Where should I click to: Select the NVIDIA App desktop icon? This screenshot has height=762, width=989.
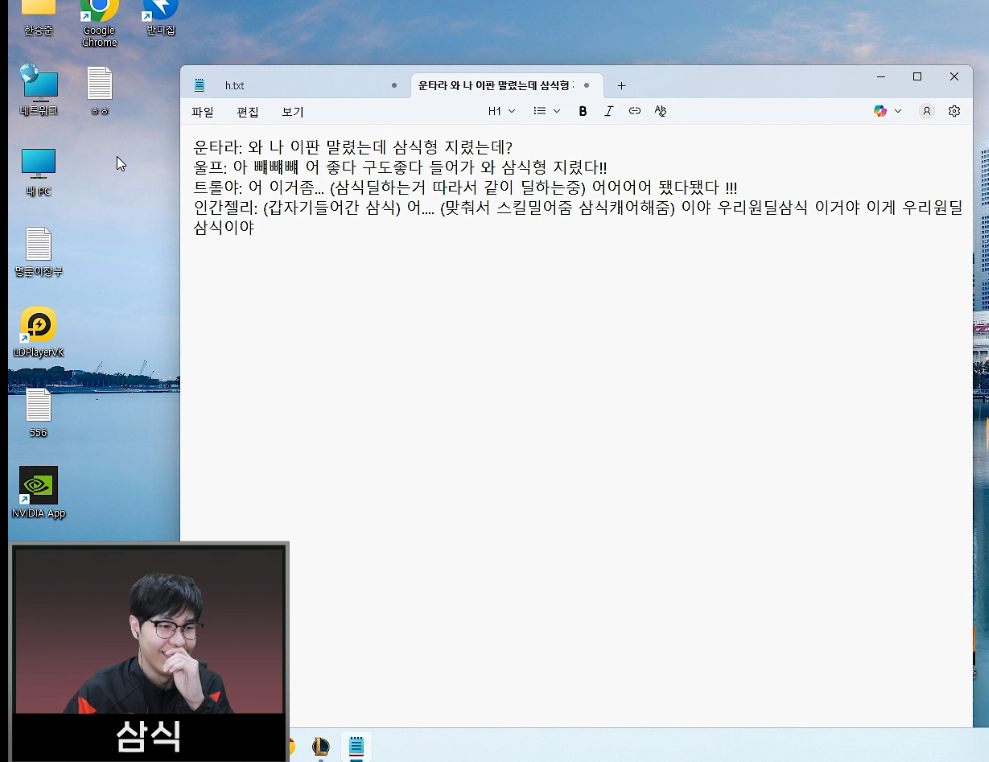point(38,486)
